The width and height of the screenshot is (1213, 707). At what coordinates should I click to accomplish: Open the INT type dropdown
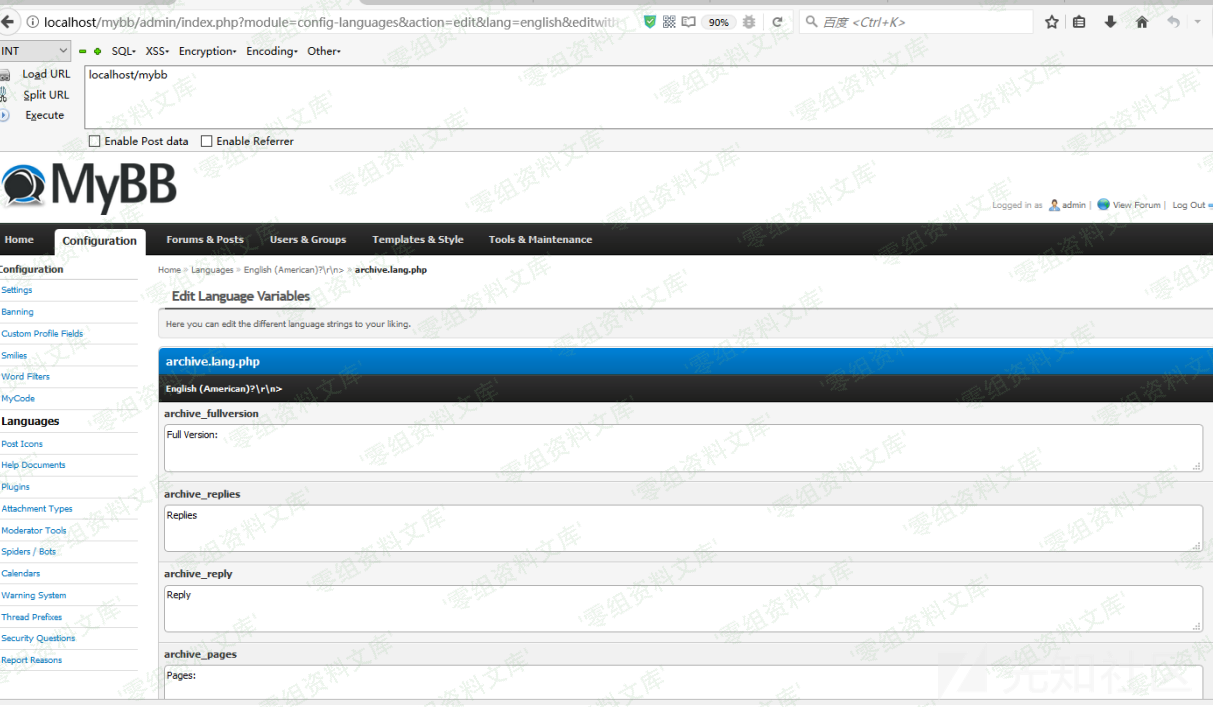point(35,51)
